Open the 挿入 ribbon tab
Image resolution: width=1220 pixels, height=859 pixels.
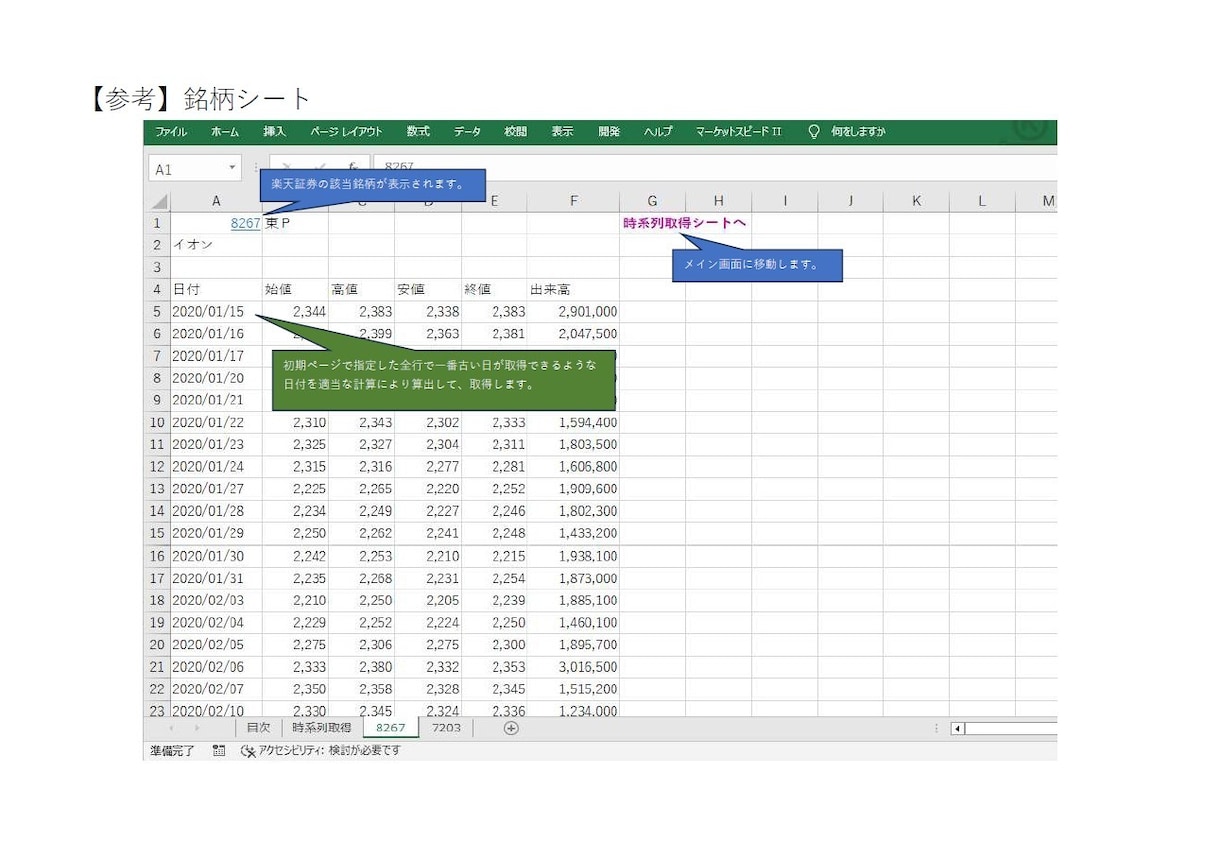pos(275,132)
